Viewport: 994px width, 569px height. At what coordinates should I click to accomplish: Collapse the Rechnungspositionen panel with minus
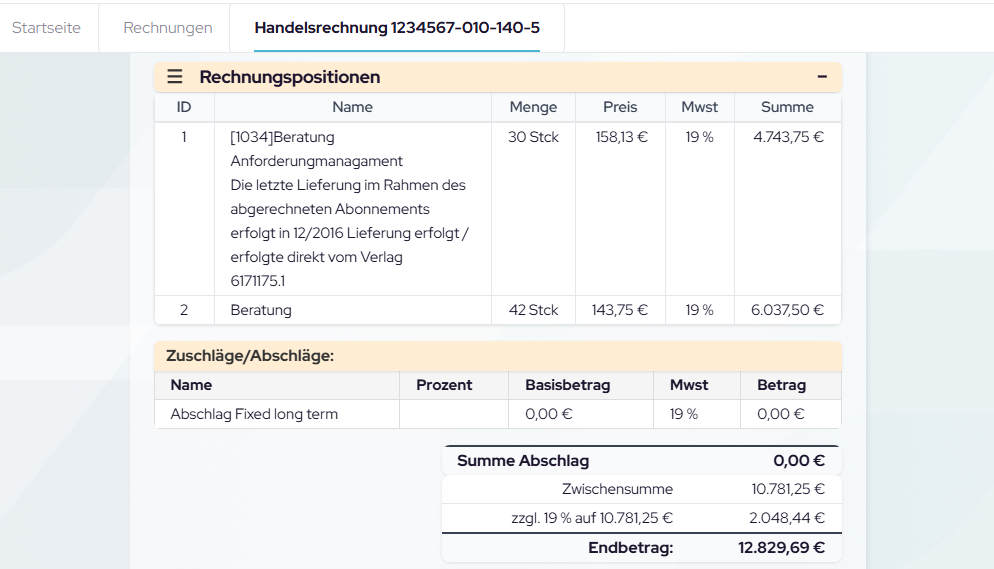[822, 77]
